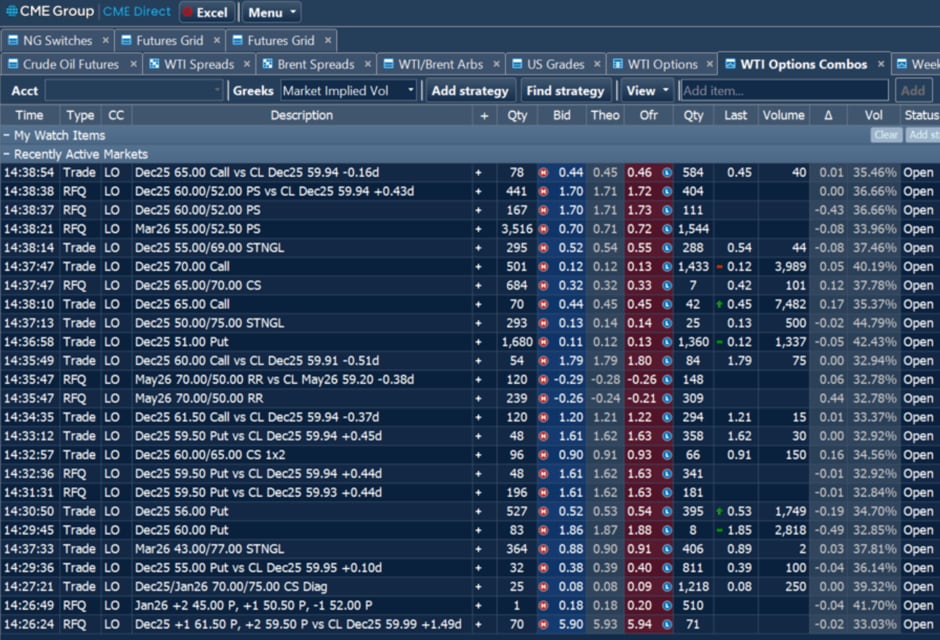Viewport: 940px width, 640px height.
Task: Click plus icon on Mar26 55.00/52.50 PS row
Action: 478,229
